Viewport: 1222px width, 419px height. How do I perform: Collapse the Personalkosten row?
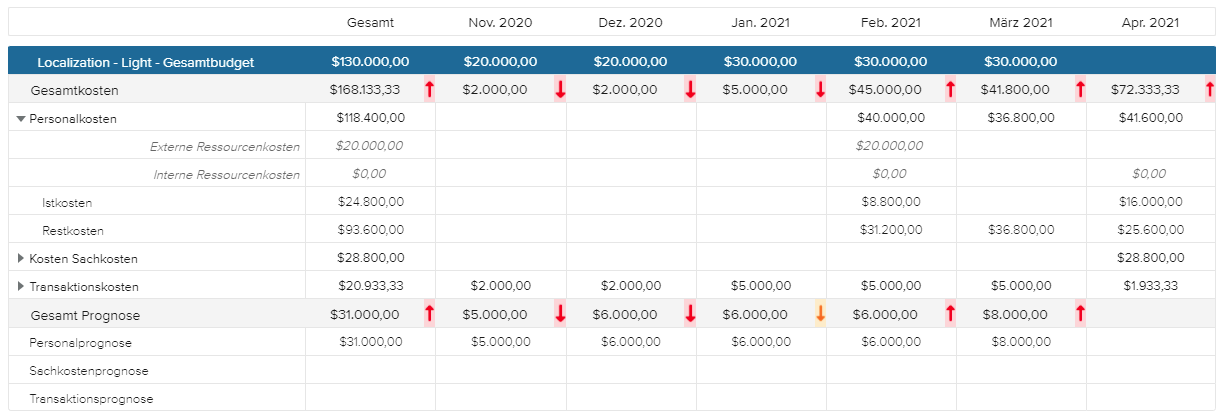(x=21, y=119)
